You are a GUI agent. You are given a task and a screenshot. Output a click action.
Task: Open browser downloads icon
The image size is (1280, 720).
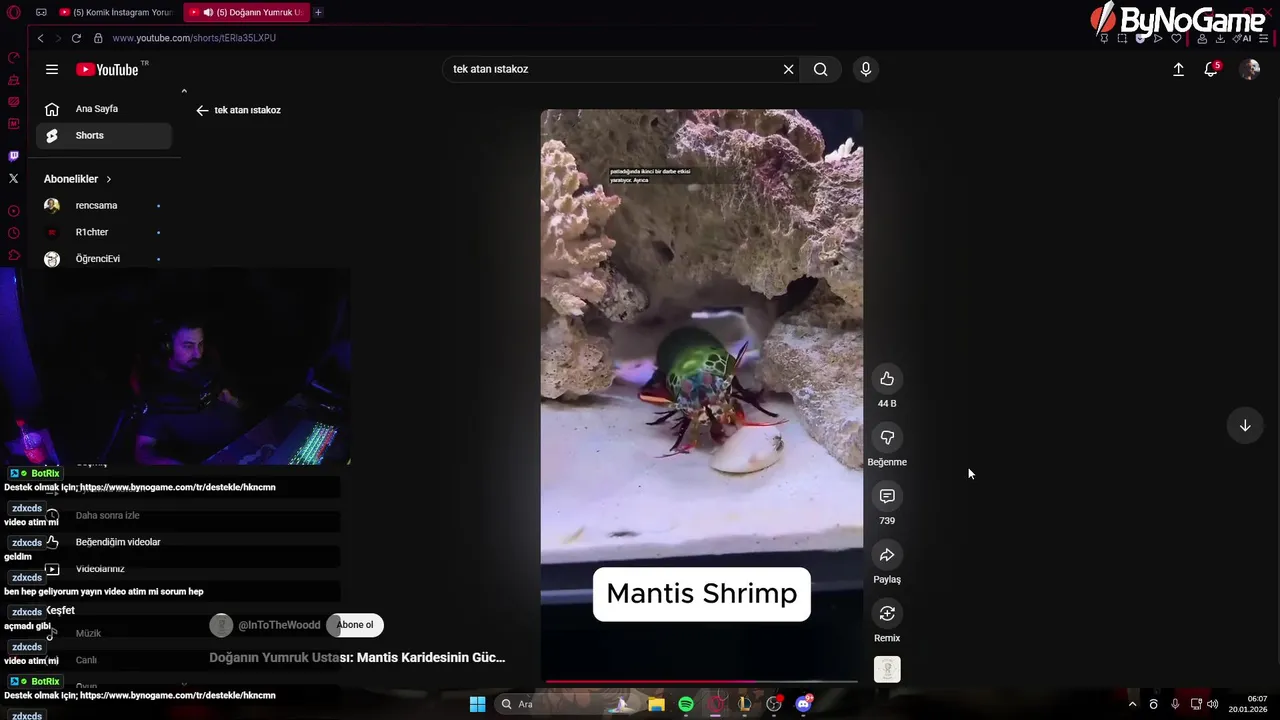pyautogui.click(x=1220, y=38)
